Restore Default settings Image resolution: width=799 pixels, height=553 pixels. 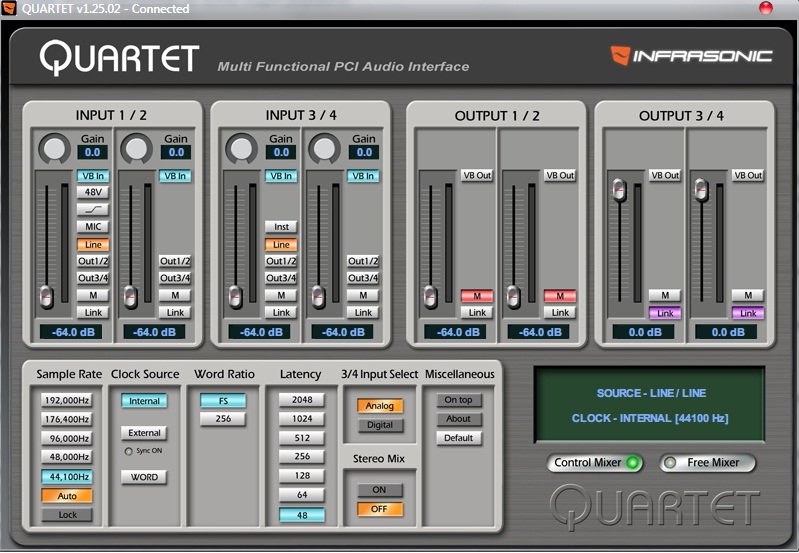459,438
